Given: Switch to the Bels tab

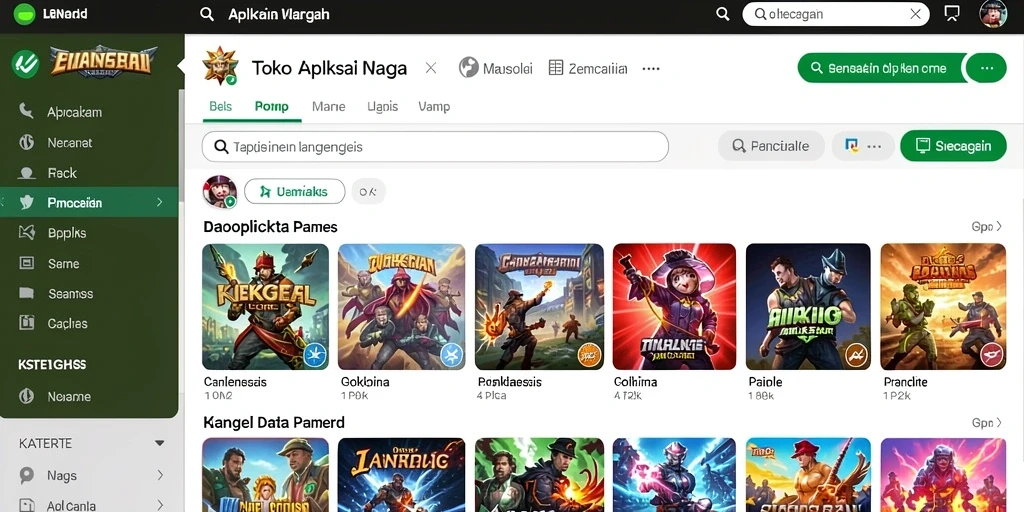Looking at the screenshot, I should pos(221,106).
